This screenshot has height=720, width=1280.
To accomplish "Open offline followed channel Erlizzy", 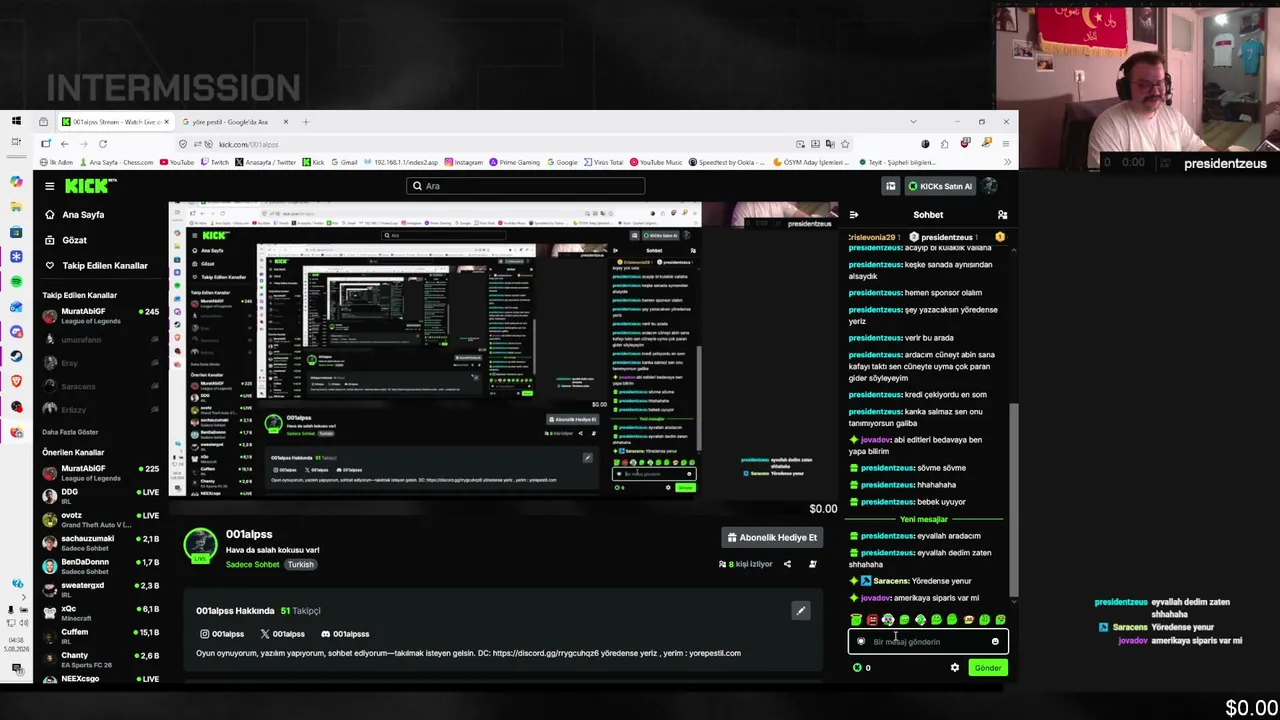I will click(x=100, y=410).
